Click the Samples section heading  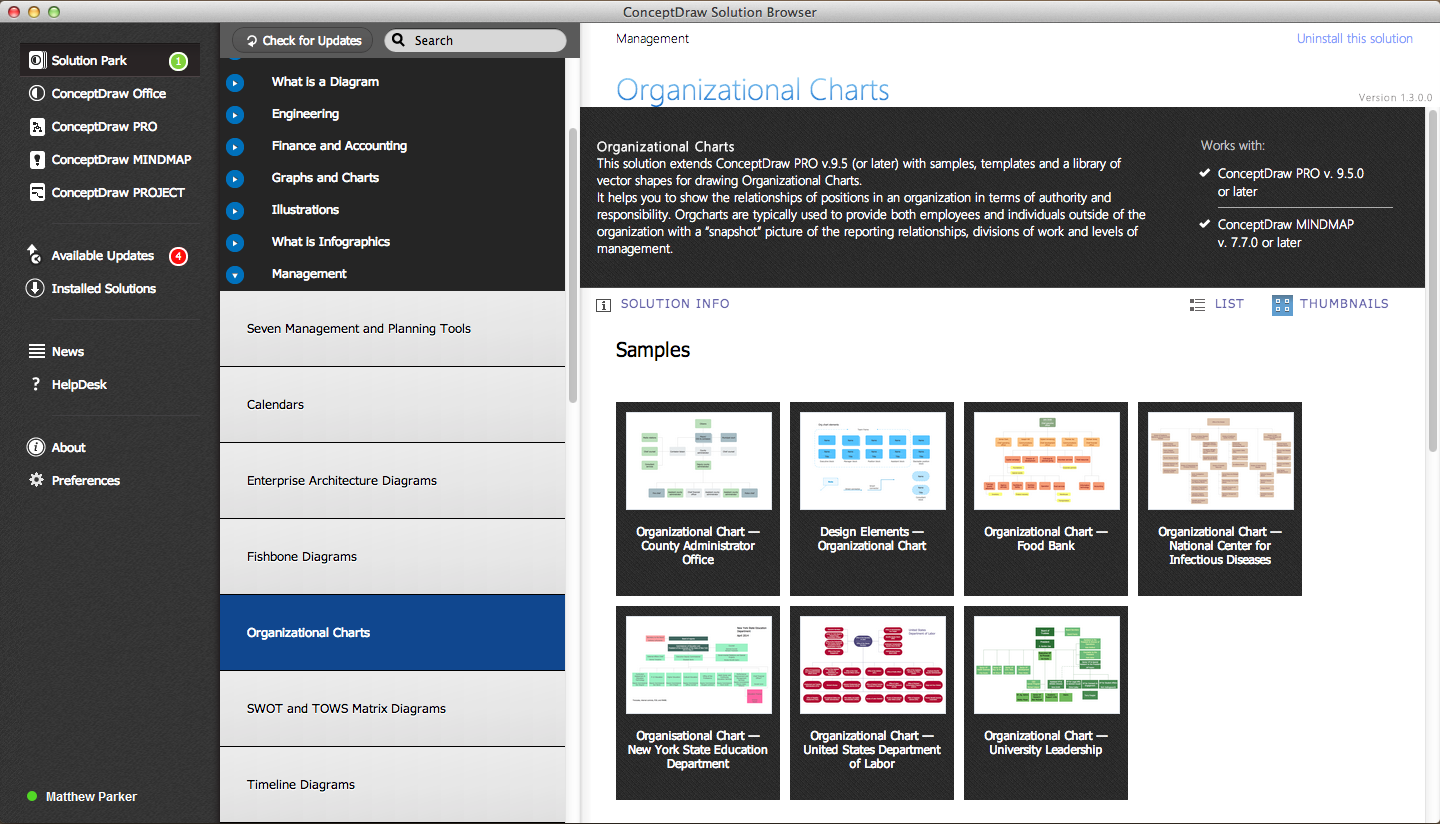pyautogui.click(x=653, y=350)
